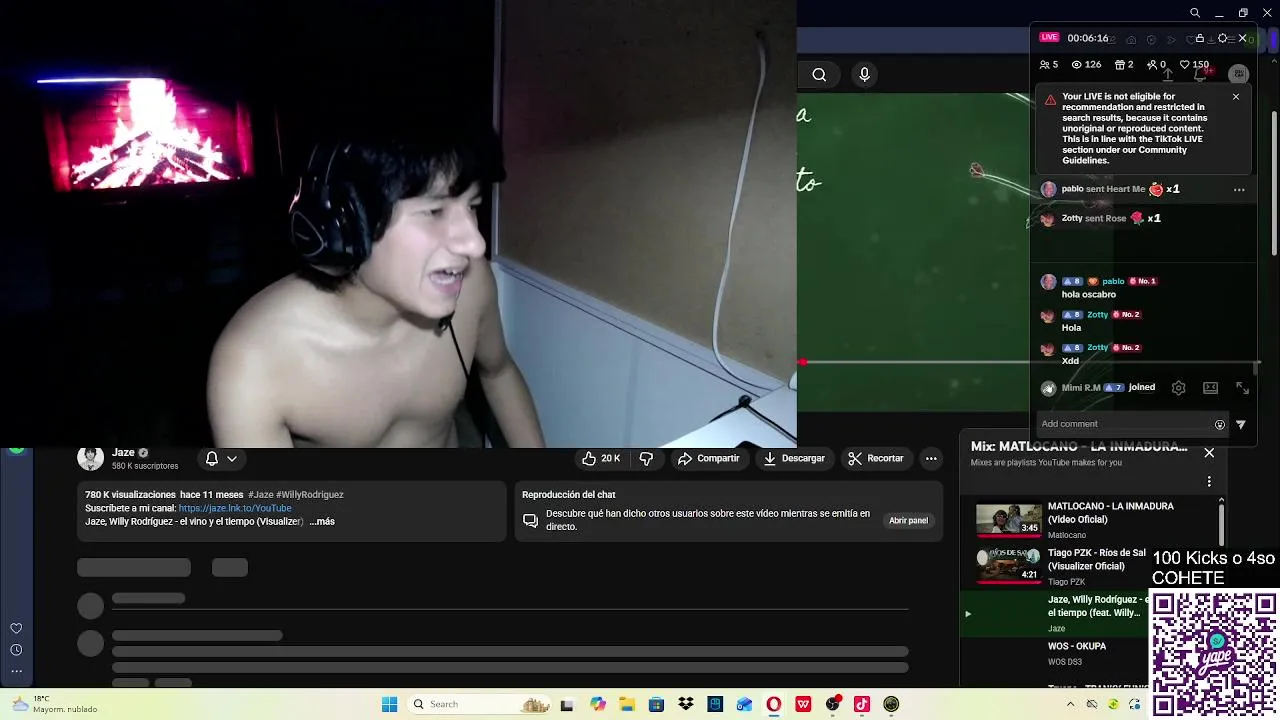1280x720 pixels.
Task: Open history clock icon in left sidebar
Action: point(16,650)
